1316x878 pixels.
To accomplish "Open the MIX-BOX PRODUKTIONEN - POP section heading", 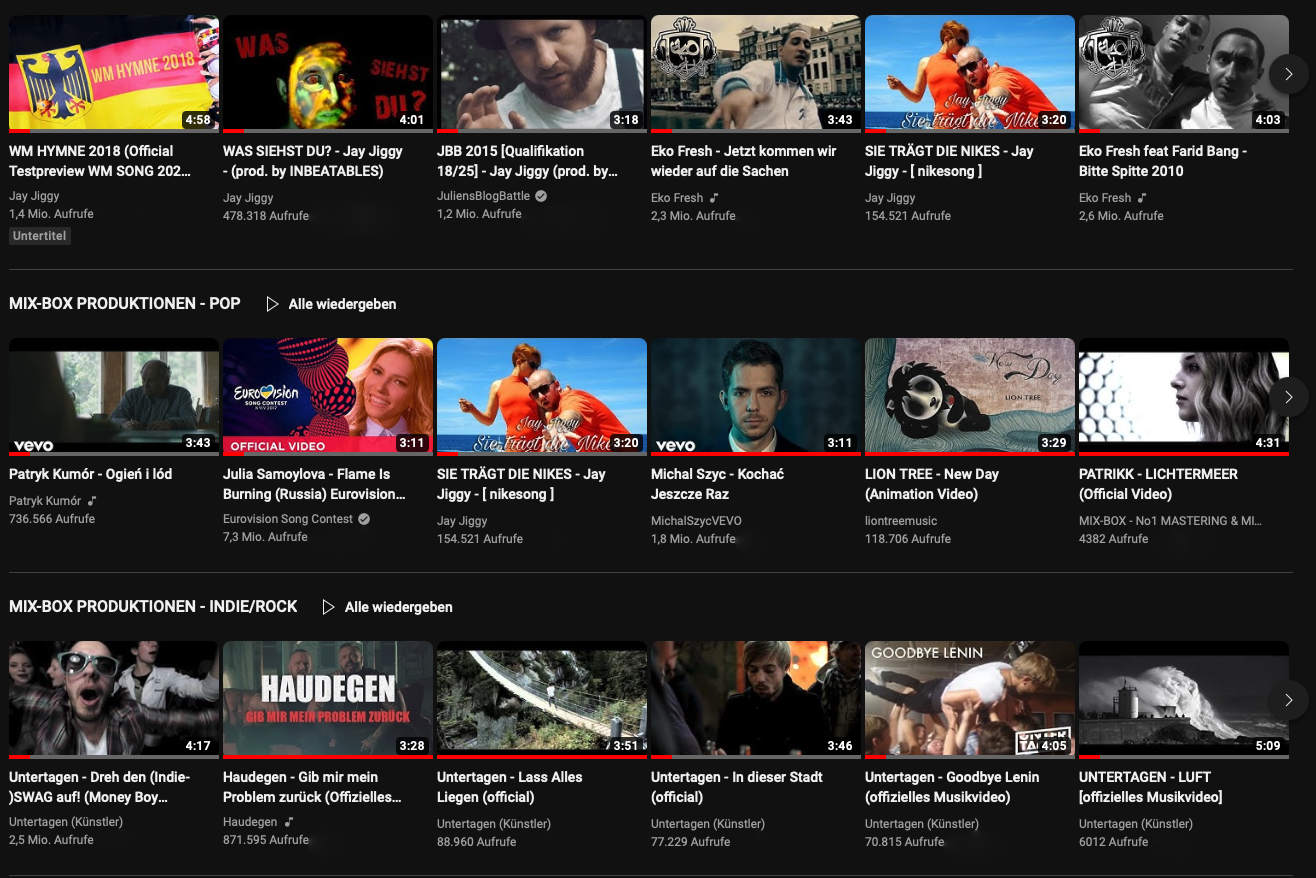I will pyautogui.click(x=125, y=303).
